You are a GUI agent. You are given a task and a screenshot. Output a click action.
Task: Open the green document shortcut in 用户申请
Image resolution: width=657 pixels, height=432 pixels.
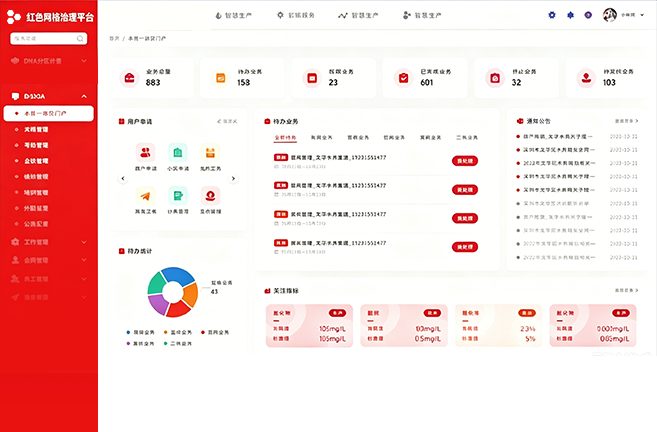click(178, 196)
